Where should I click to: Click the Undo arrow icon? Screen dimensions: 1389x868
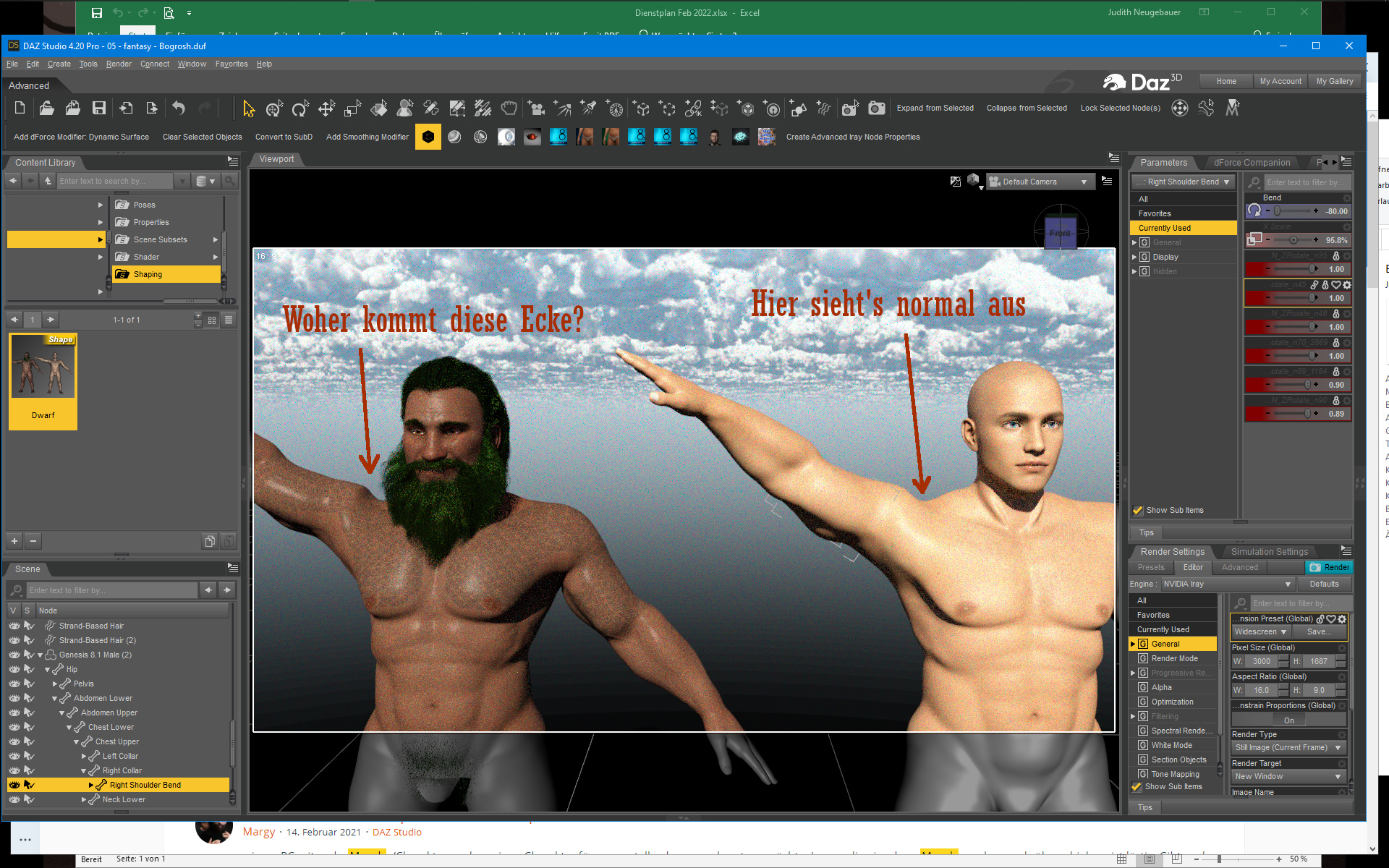179,109
